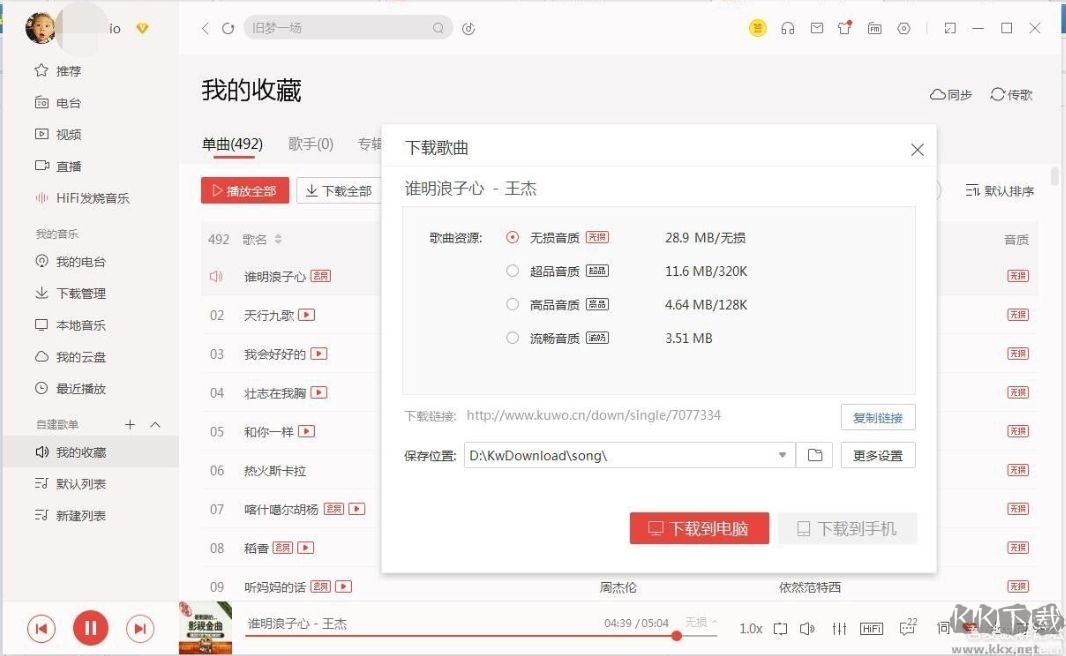Click the 复制链接 copy link button

click(x=877, y=418)
